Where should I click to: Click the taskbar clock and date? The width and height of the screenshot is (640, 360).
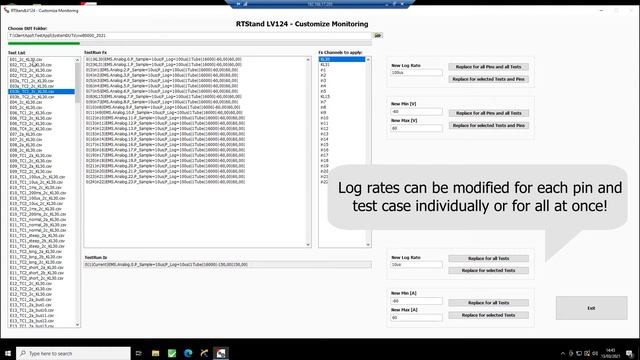click(x=611, y=353)
